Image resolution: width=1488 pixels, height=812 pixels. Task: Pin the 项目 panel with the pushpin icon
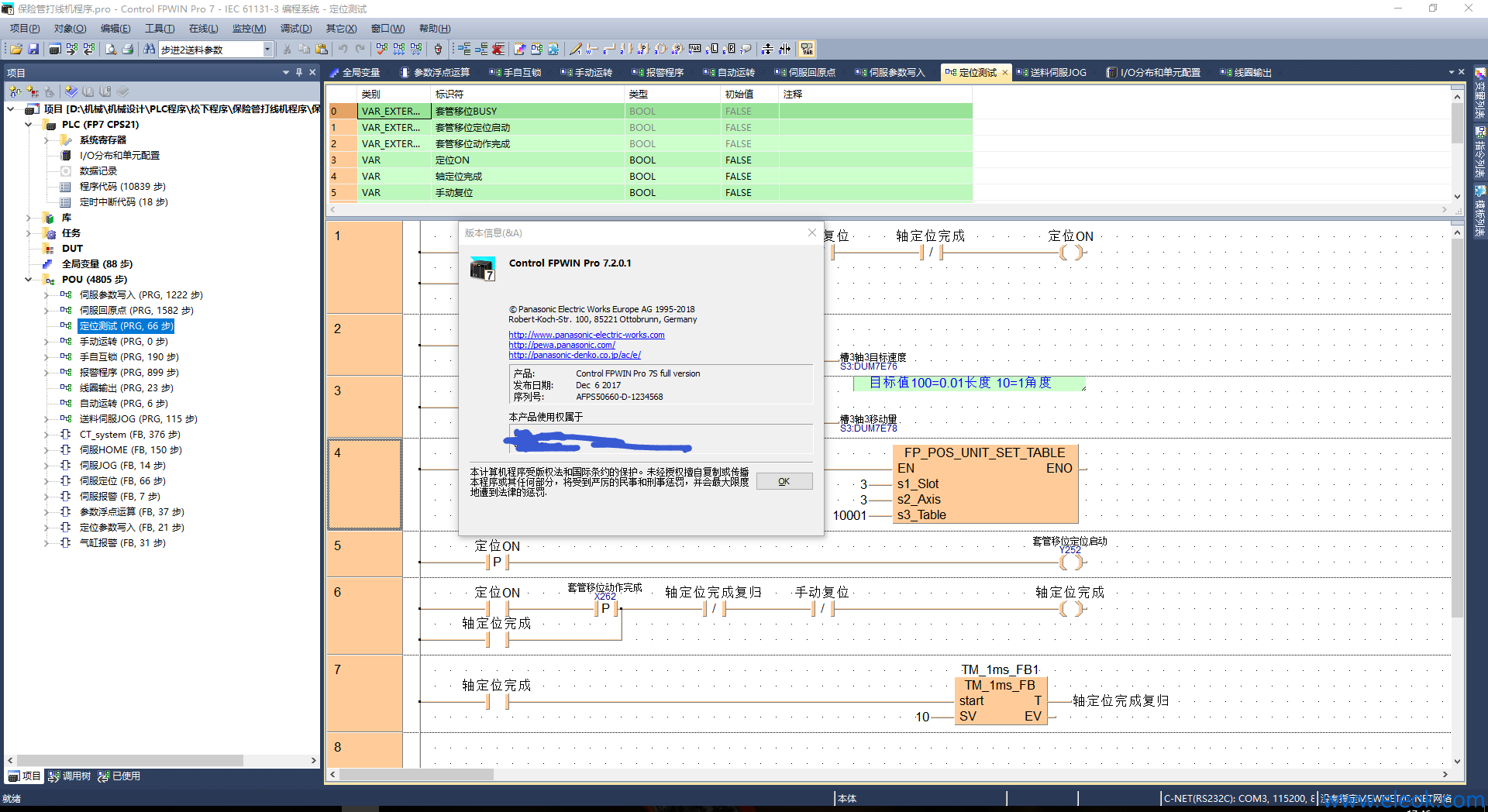click(x=299, y=72)
